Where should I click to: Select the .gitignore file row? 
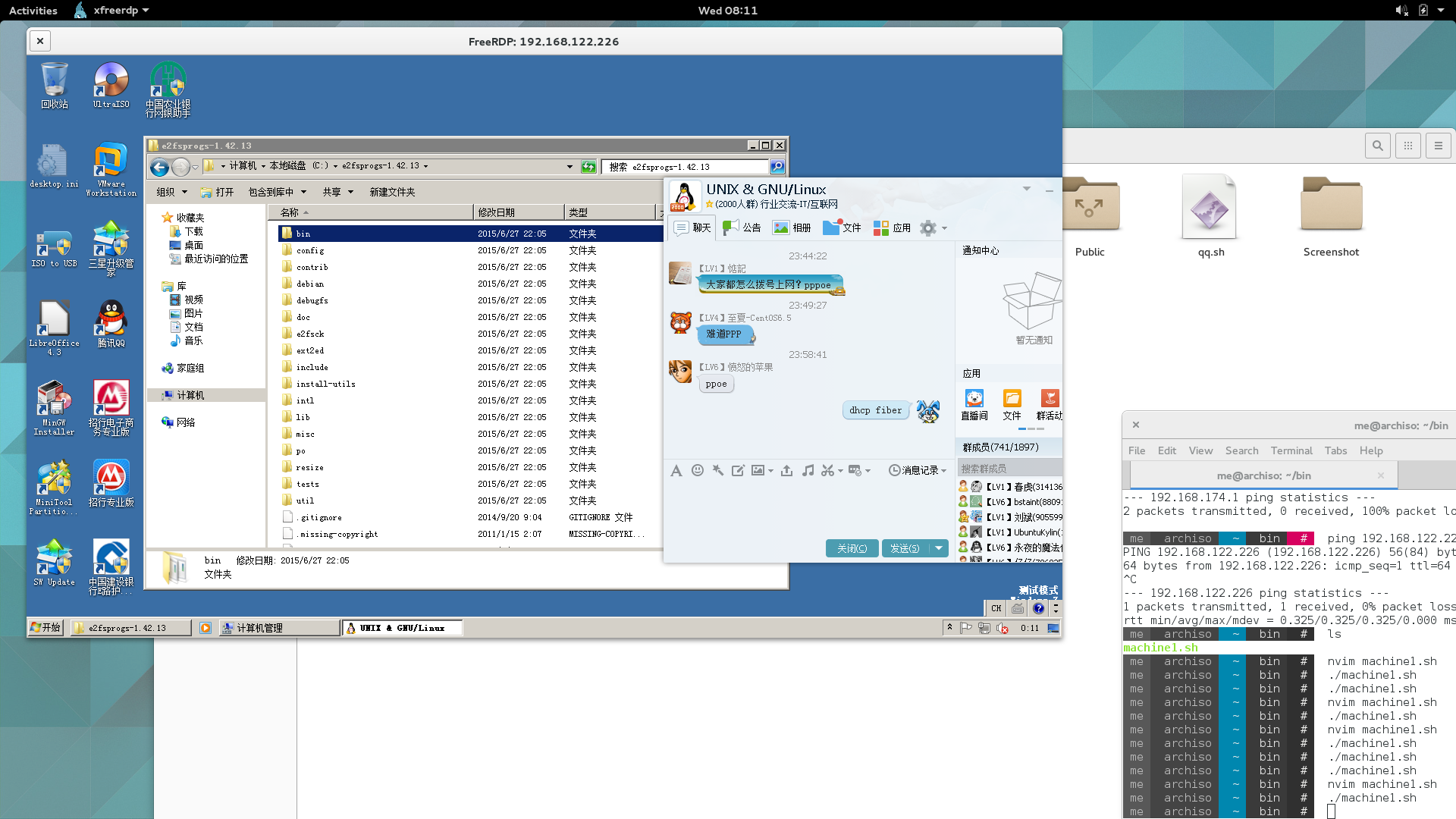(470, 517)
